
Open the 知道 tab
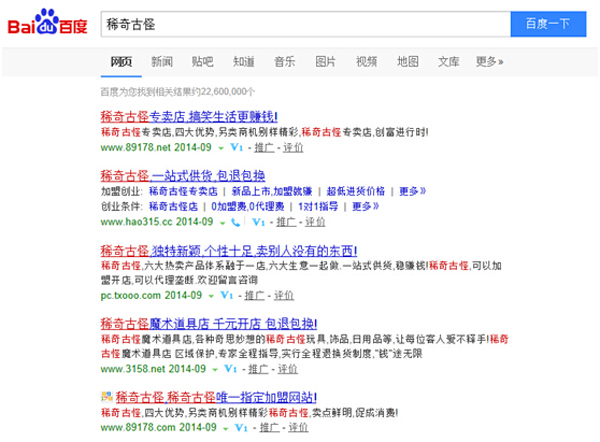pos(244,62)
